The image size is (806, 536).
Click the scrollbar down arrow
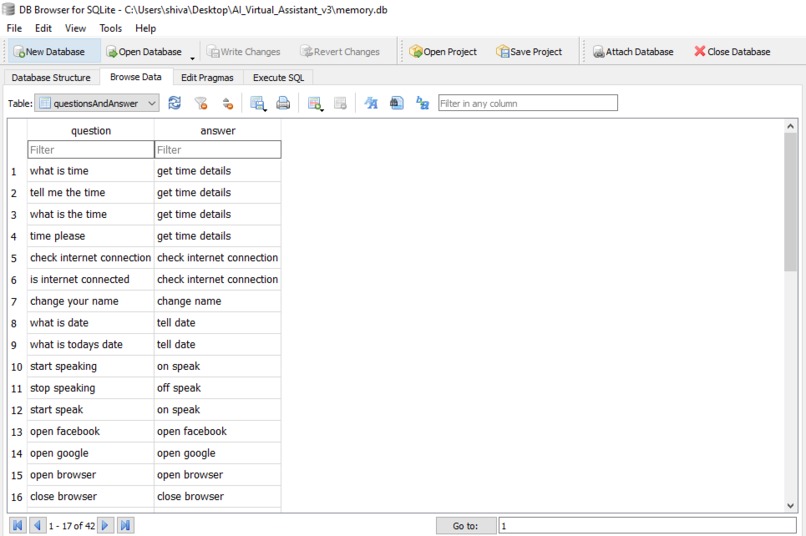click(x=790, y=506)
